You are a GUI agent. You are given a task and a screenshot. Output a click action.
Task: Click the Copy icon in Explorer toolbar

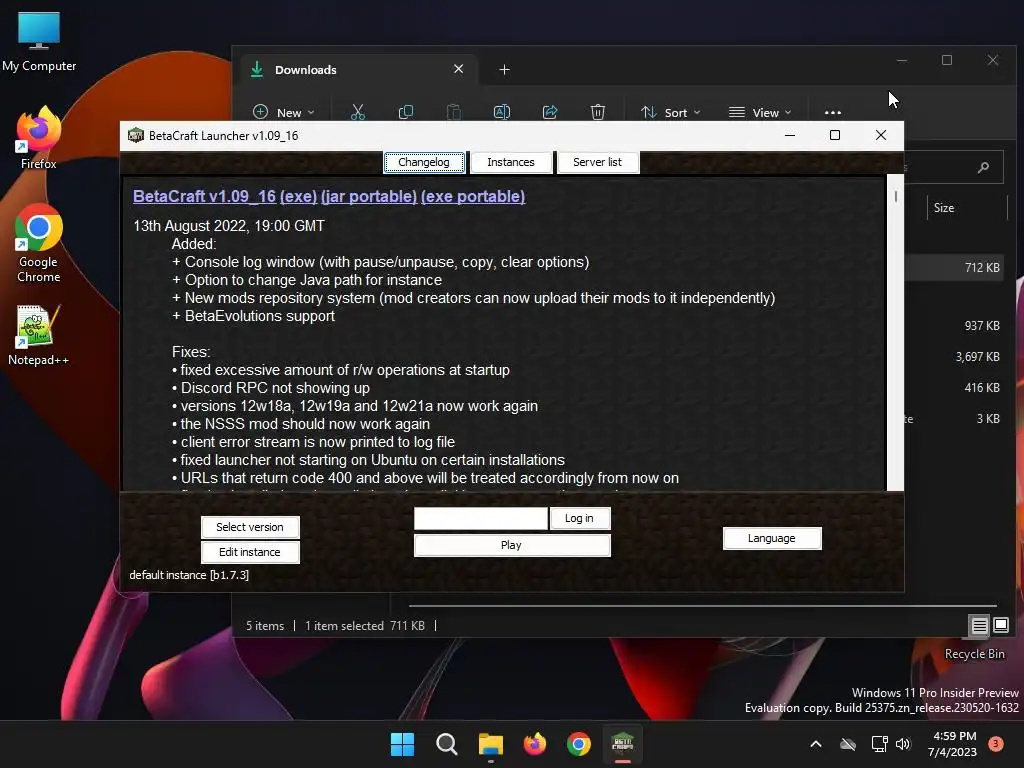click(x=406, y=112)
